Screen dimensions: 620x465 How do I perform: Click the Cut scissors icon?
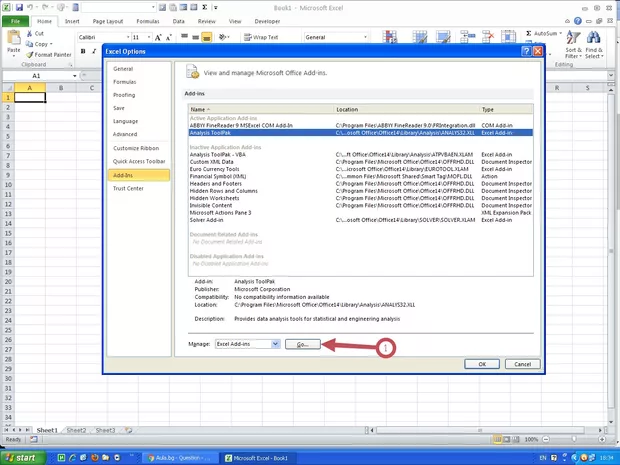tap(28, 33)
